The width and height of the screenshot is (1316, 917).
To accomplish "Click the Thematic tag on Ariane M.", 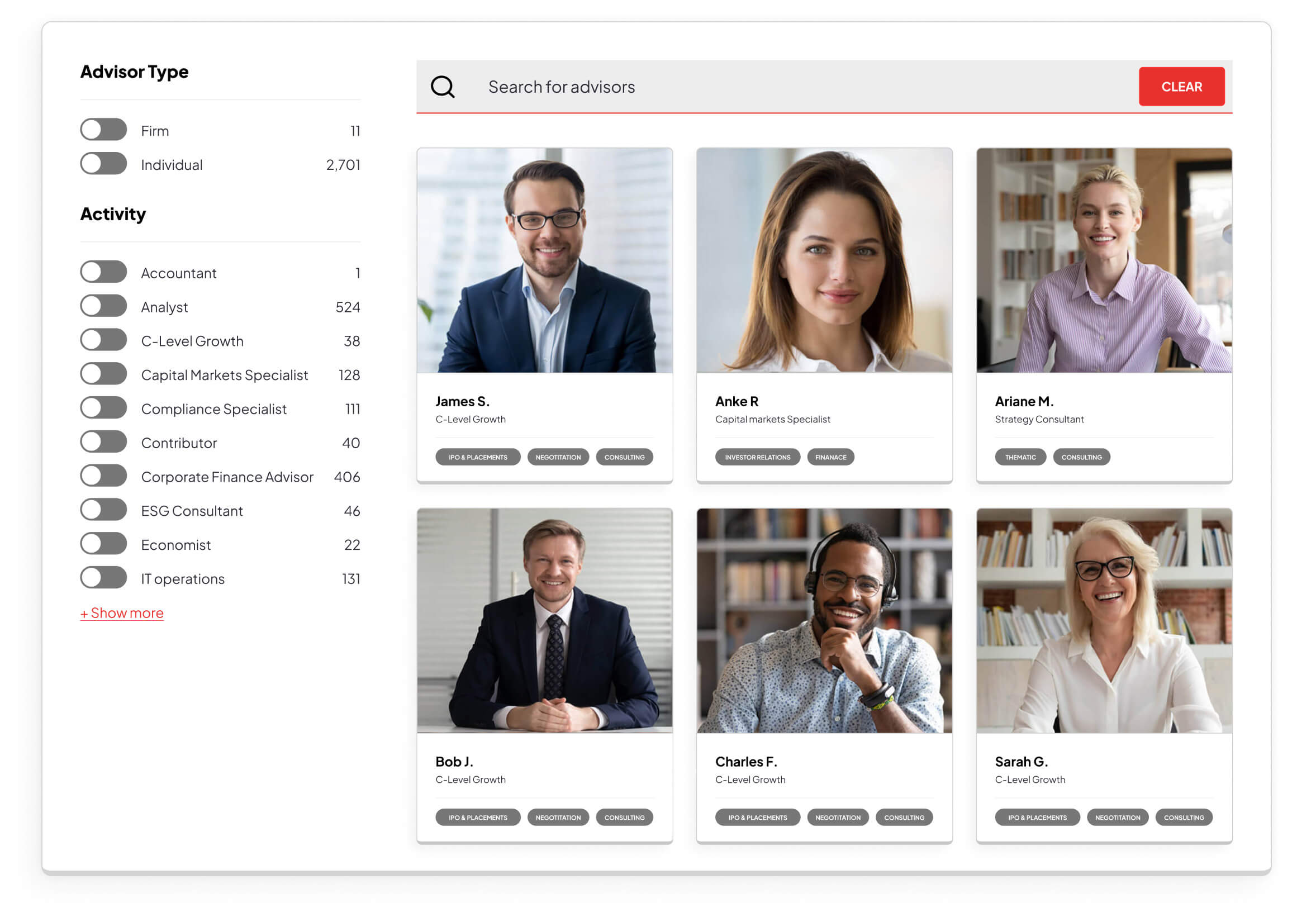I will [x=1020, y=457].
